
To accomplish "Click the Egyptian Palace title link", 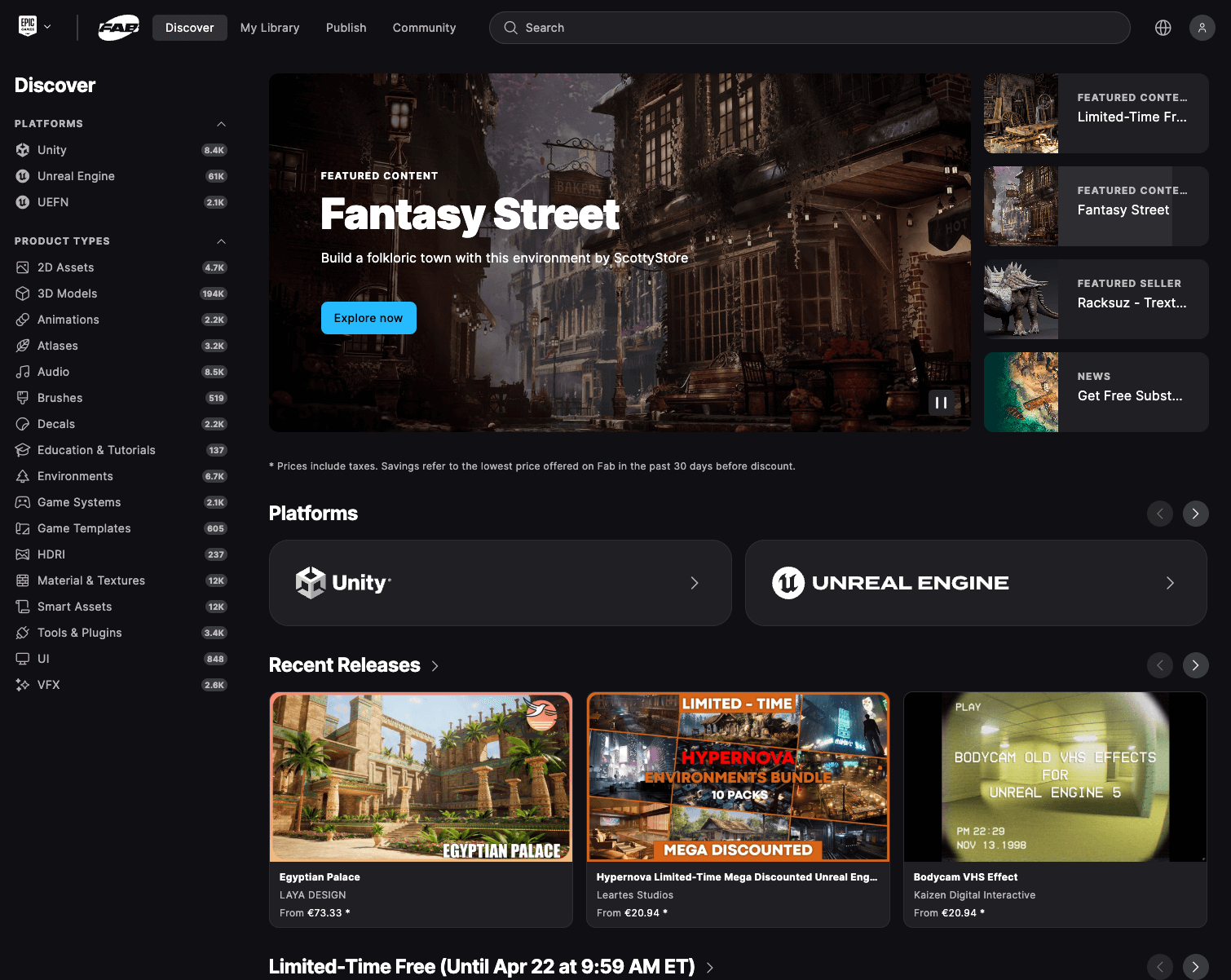I will pos(320,877).
